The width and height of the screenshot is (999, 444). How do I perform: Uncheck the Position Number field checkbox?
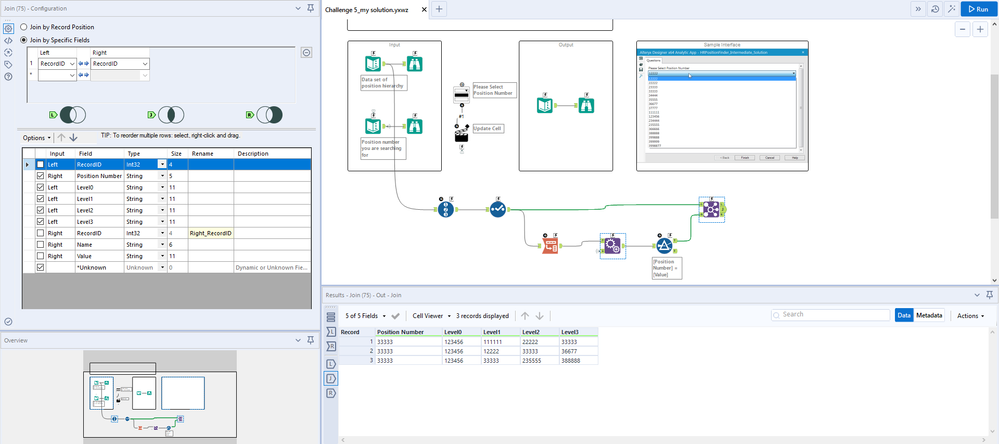pos(40,176)
